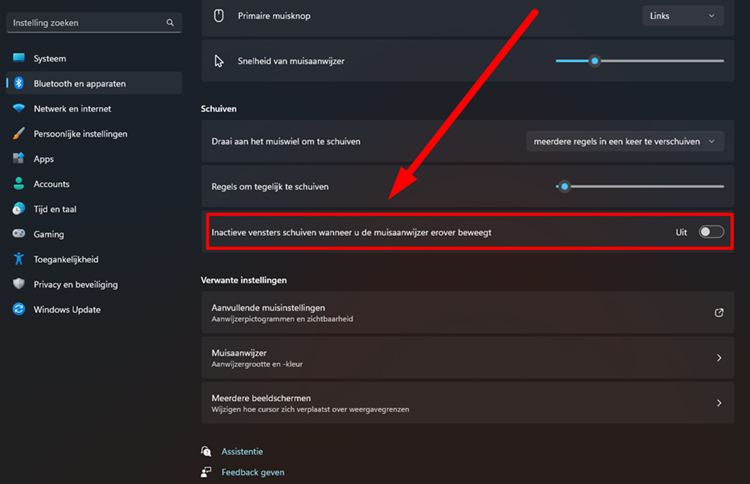The image size is (750, 484).
Task: Click the Privacy en beveiliging shield icon
Action: tap(19, 284)
